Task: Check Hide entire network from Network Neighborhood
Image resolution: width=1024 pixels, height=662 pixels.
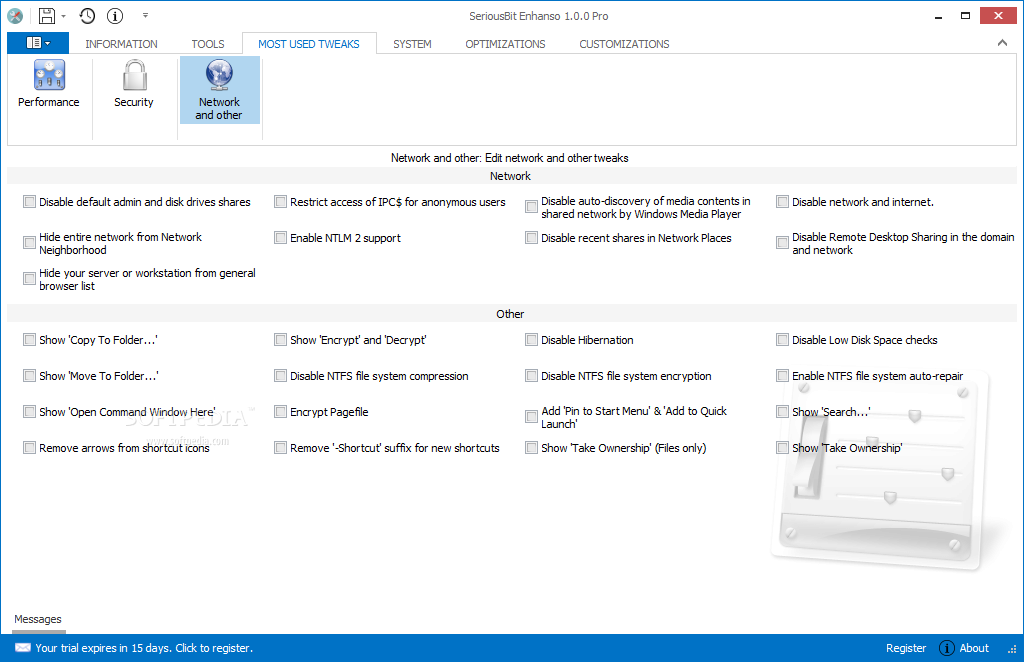Action: 29,243
